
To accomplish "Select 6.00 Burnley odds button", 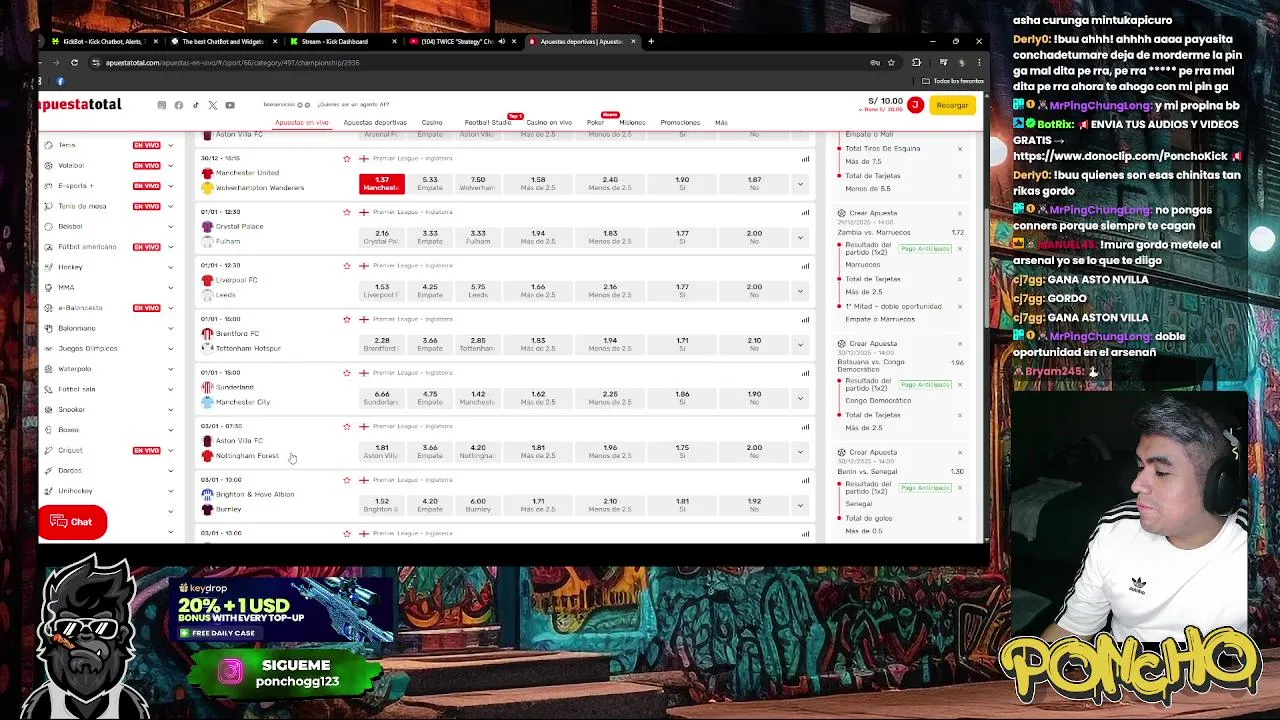I will click(478, 504).
